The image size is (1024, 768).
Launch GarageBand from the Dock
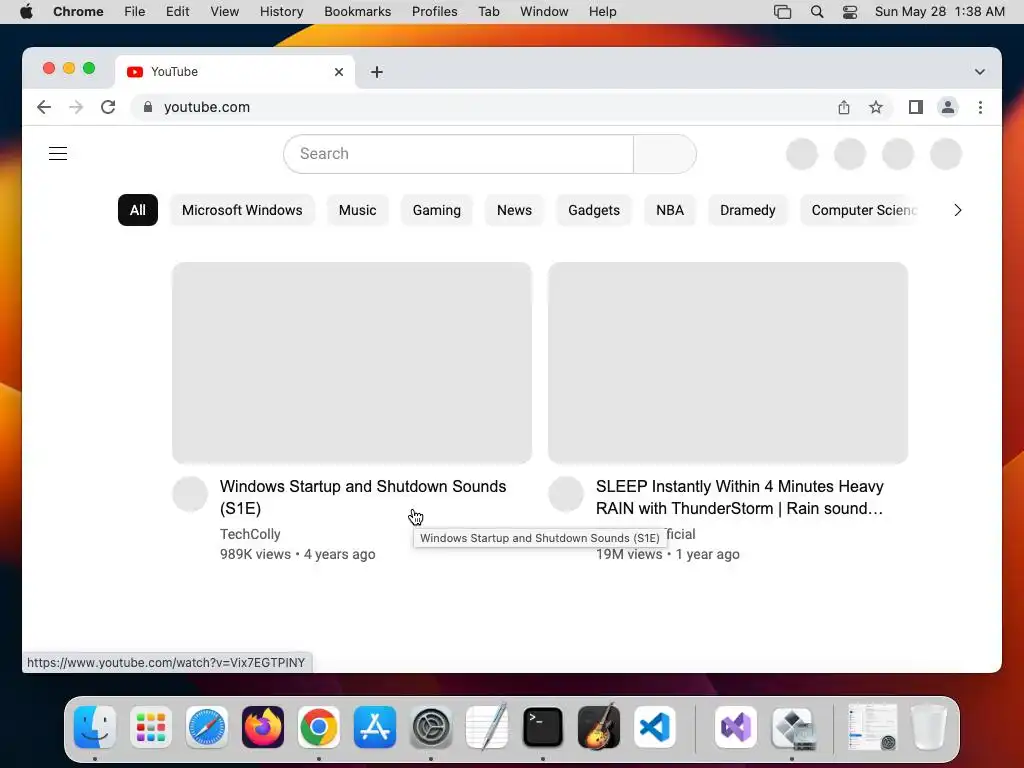tap(599, 727)
